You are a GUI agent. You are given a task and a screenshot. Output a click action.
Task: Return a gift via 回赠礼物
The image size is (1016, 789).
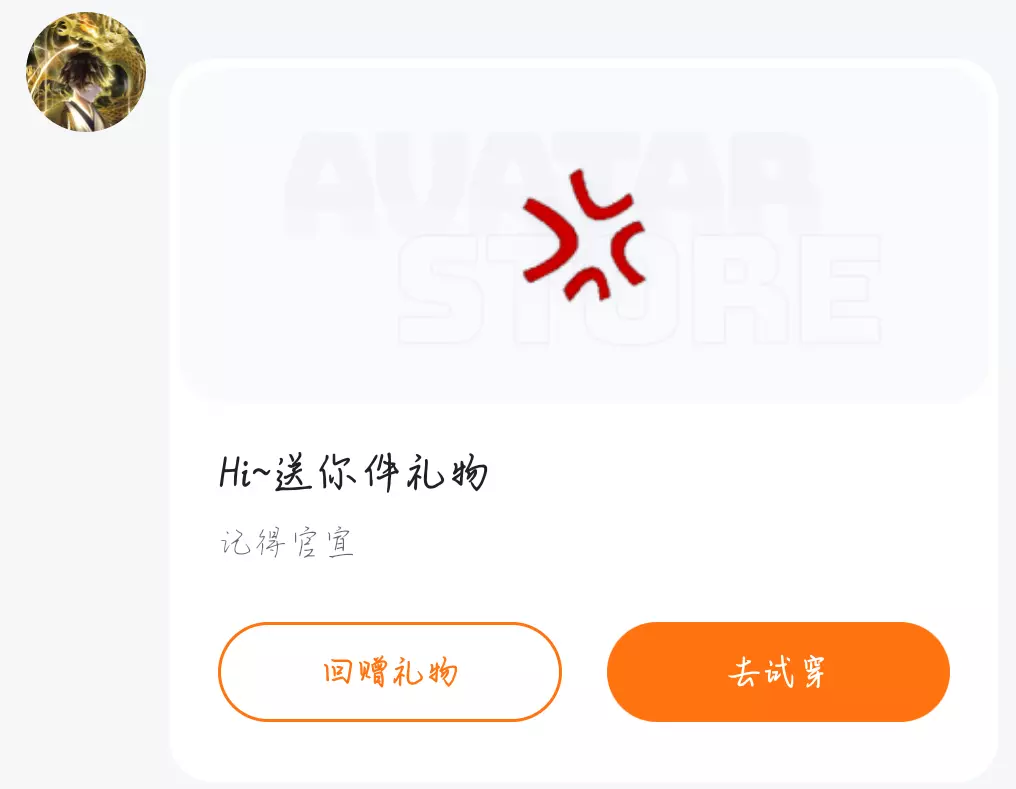389,672
